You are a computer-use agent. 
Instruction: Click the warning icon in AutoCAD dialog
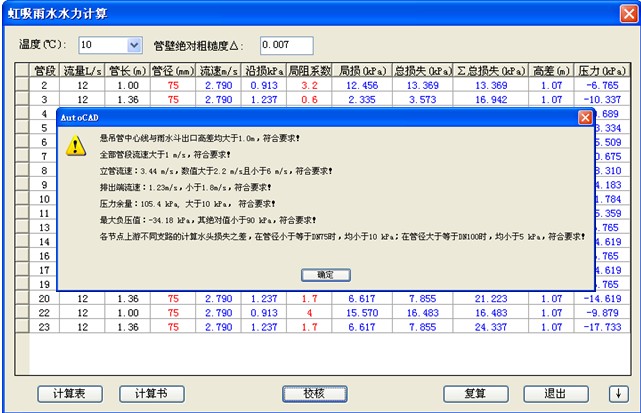coord(76,146)
